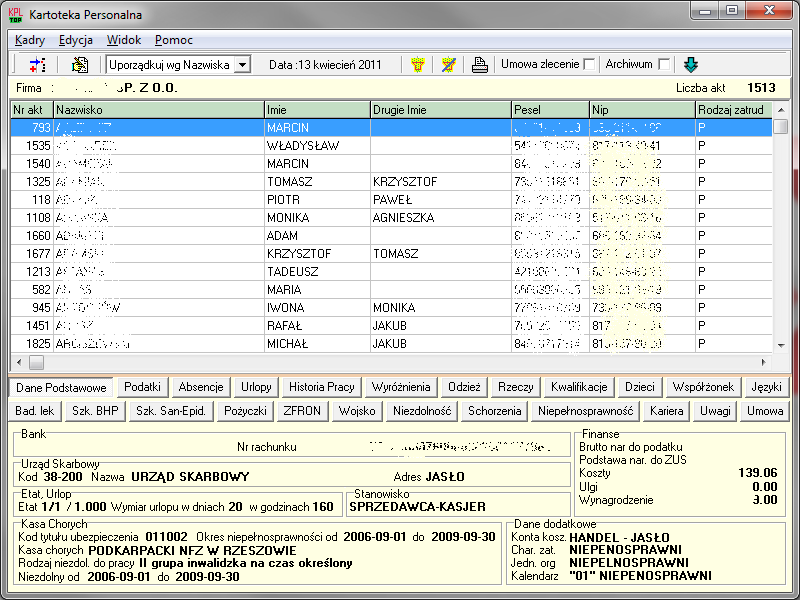Select the Dane Podstawowe tab
The width and height of the screenshot is (800, 600).
click(61, 387)
